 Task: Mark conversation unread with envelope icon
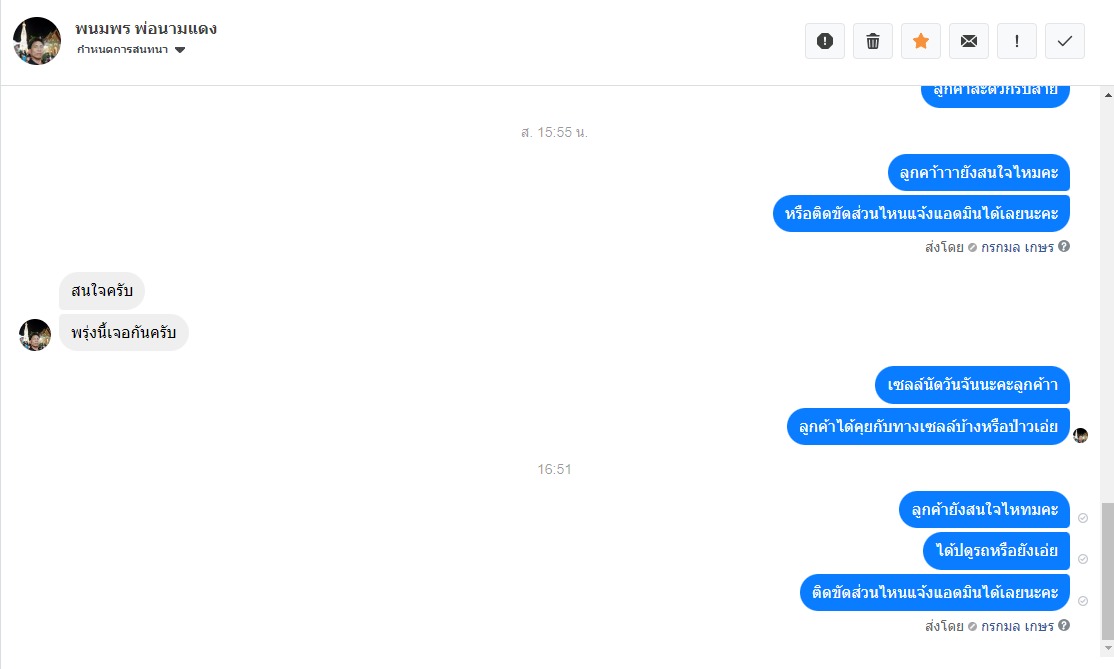coord(968,41)
